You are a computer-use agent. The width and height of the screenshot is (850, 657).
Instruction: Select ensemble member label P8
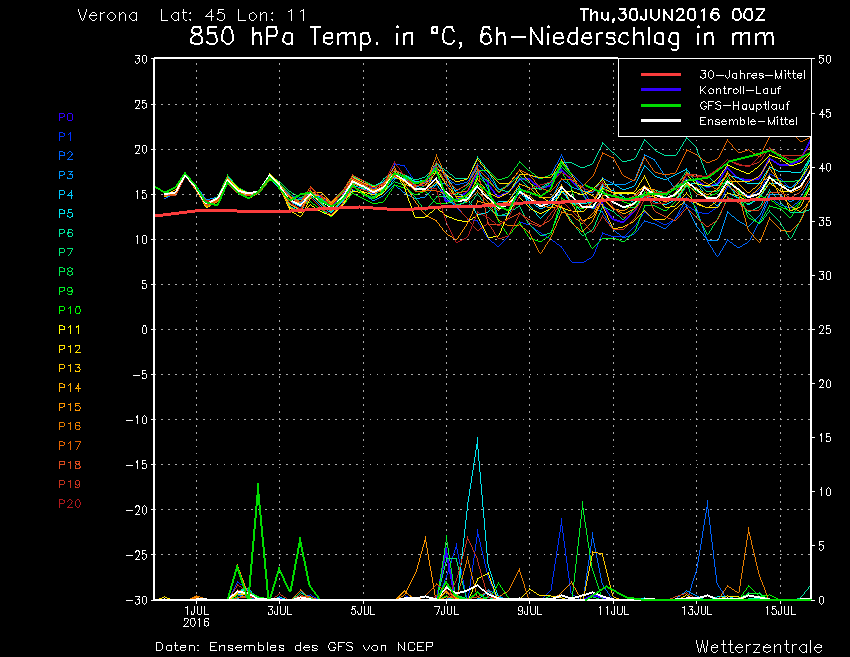tap(66, 272)
